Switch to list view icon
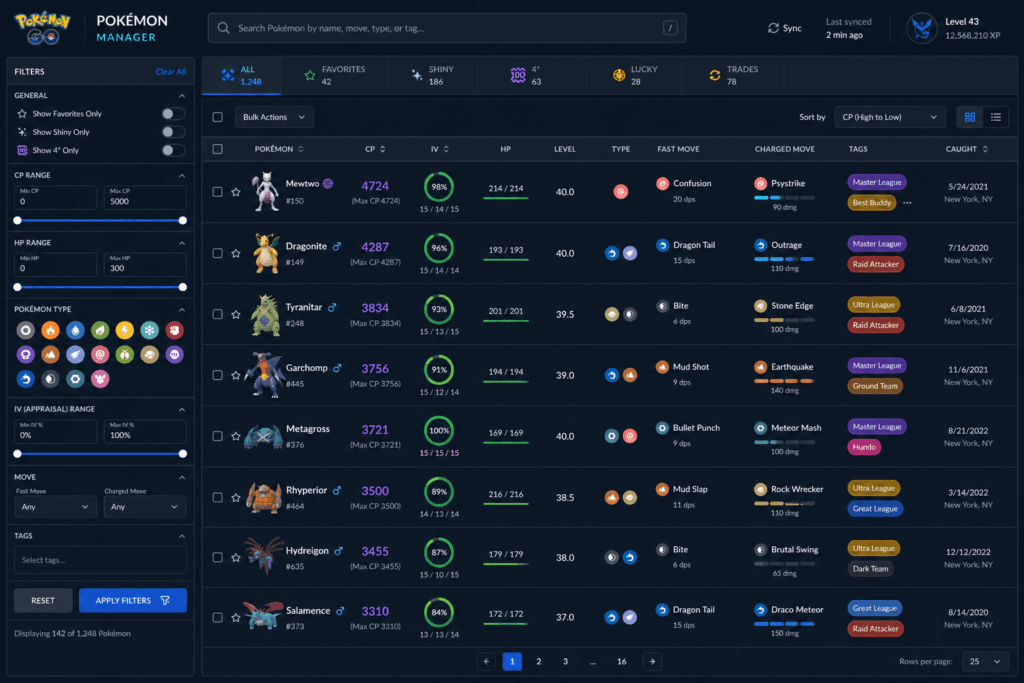Image resolution: width=1024 pixels, height=683 pixels. [x=996, y=118]
